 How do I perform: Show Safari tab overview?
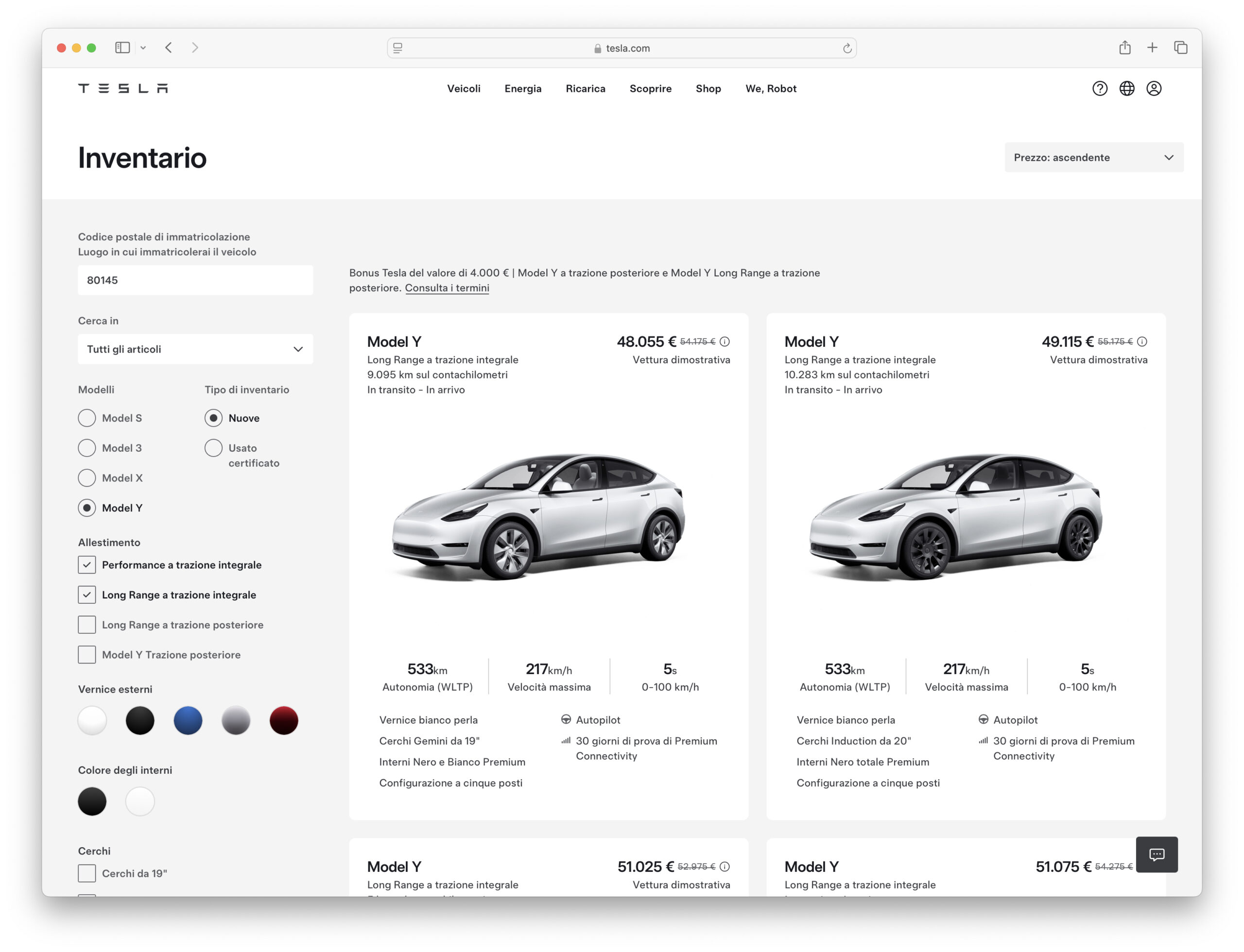pos(1180,48)
